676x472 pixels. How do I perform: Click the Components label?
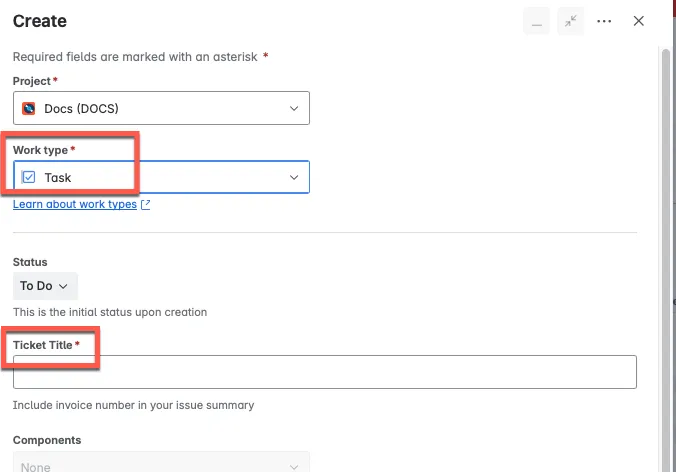[x=47, y=440]
